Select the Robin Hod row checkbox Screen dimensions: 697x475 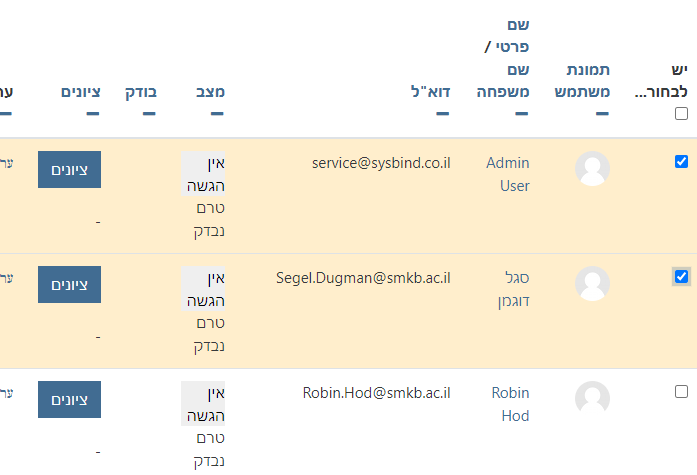(x=681, y=391)
